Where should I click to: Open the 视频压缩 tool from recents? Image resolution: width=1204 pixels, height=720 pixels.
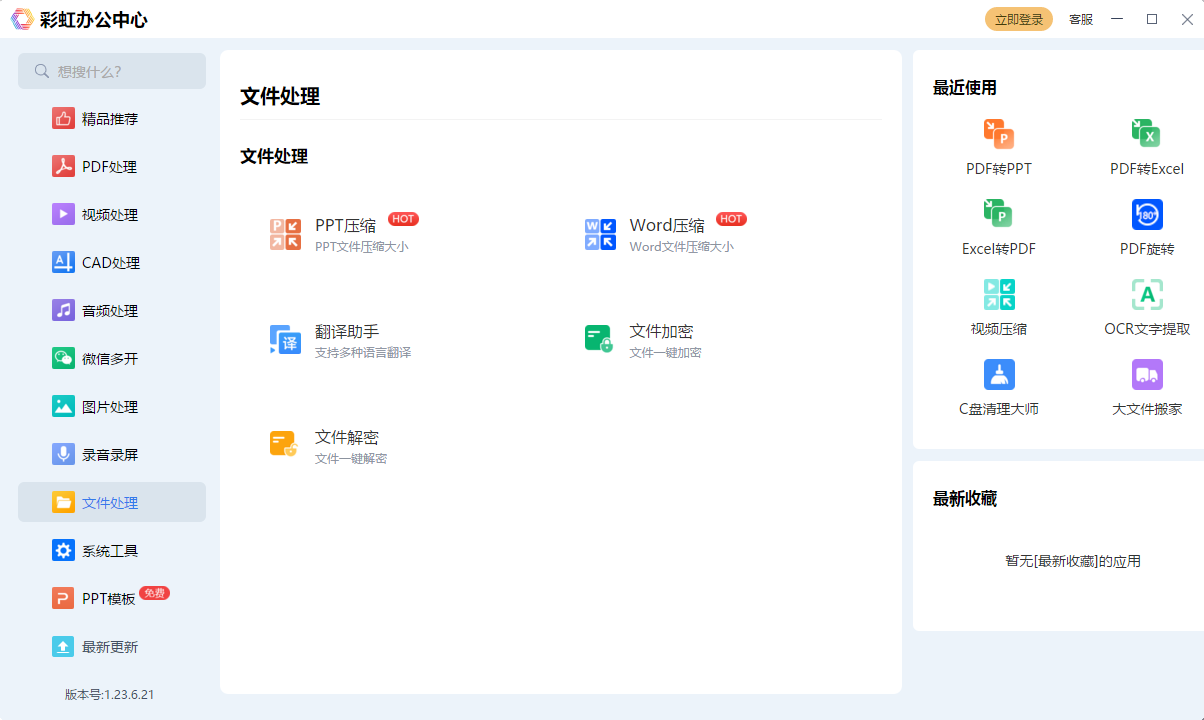tap(997, 305)
